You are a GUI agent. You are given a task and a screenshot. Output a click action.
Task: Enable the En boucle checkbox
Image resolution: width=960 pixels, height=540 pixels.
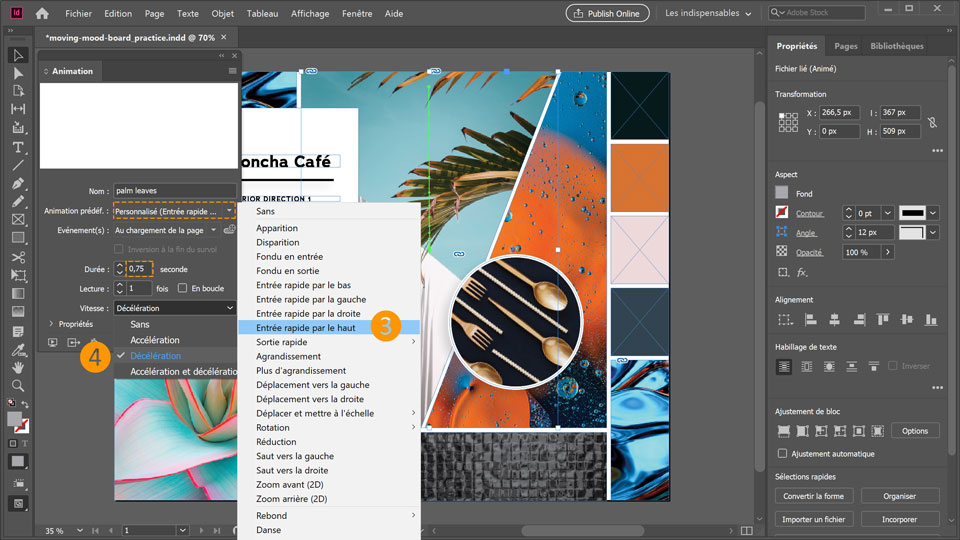pyautogui.click(x=182, y=288)
